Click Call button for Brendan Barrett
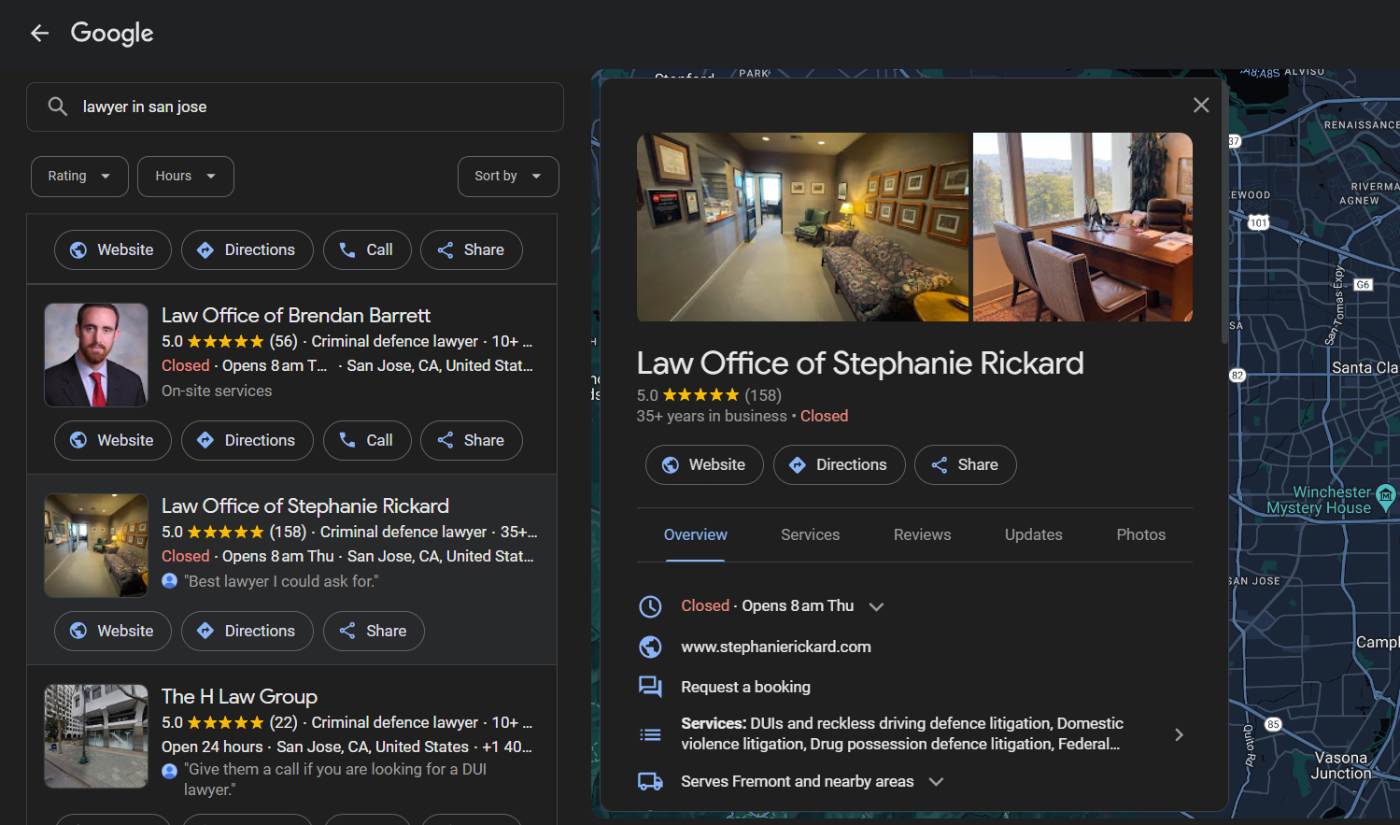The width and height of the screenshot is (1400, 825). click(366, 440)
